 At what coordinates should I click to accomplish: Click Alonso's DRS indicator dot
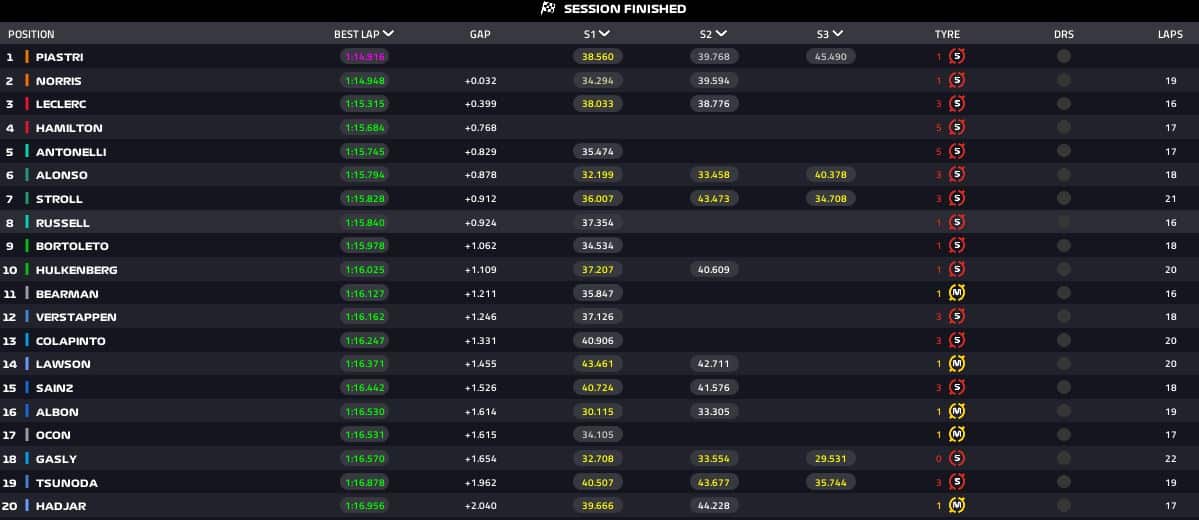[x=1064, y=174]
